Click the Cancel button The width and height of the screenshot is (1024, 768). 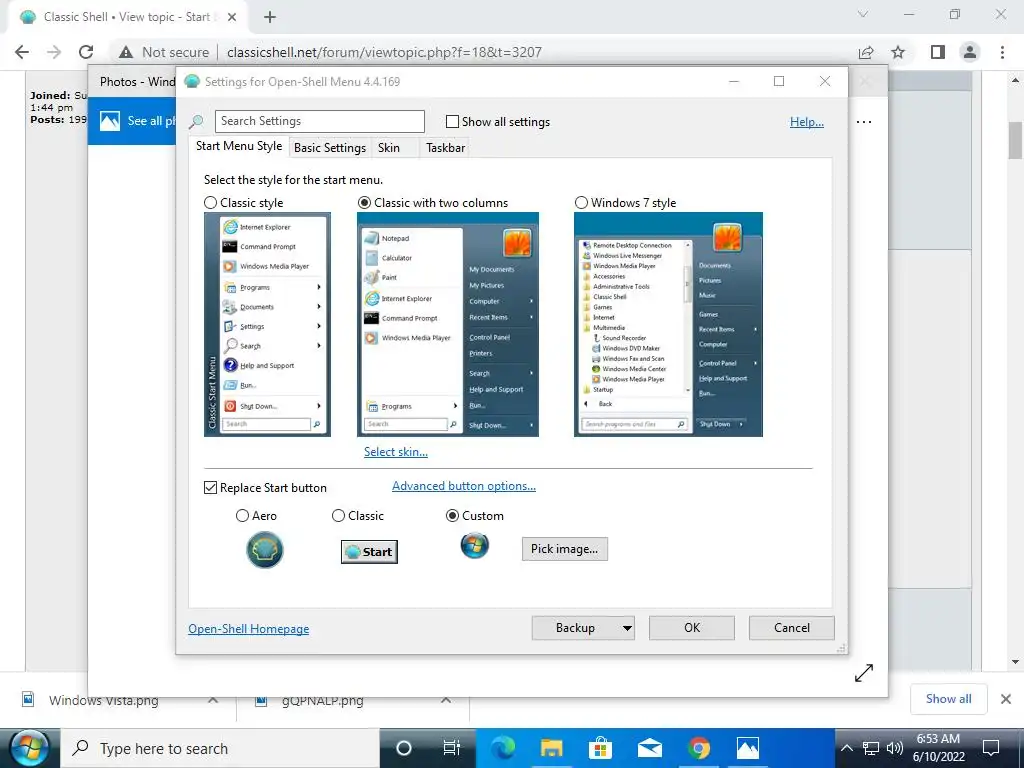point(792,628)
